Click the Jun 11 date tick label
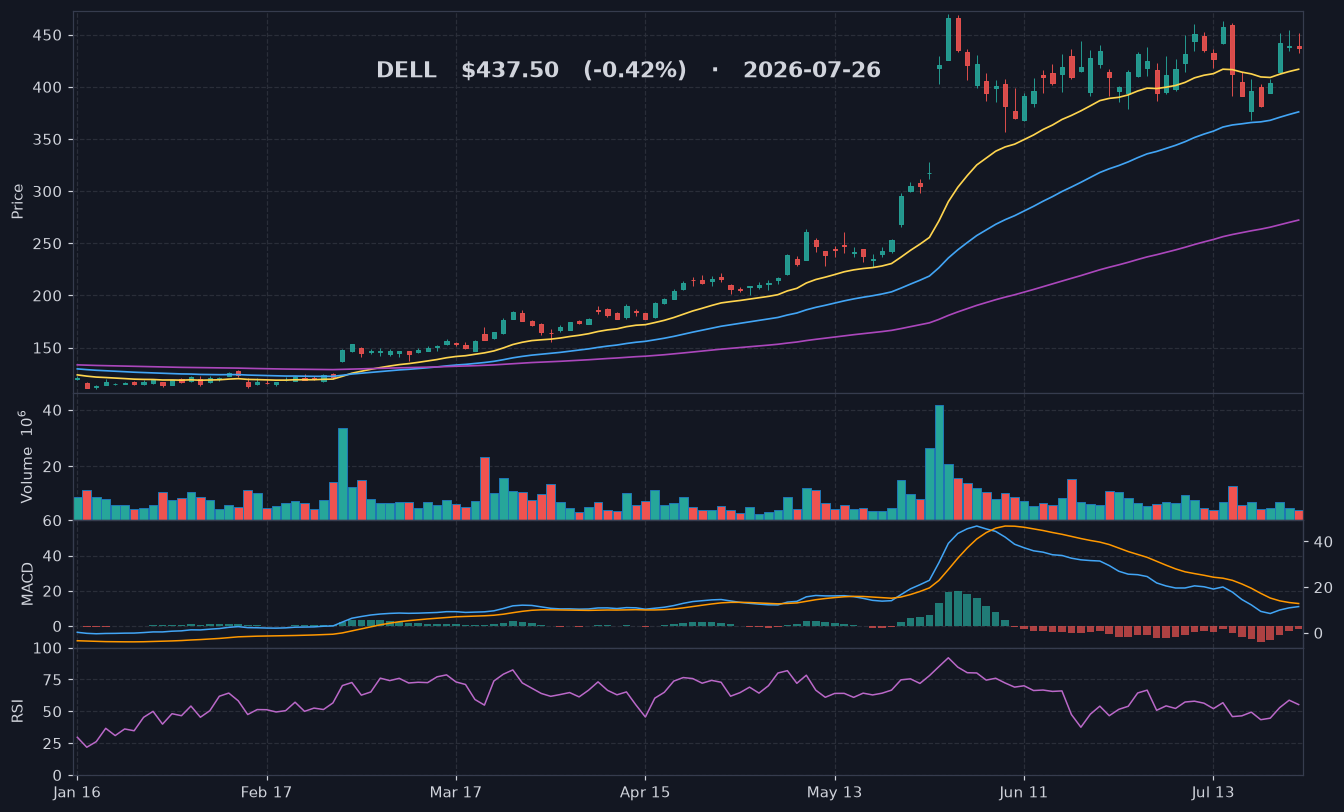1344x812 pixels. click(x=1024, y=792)
